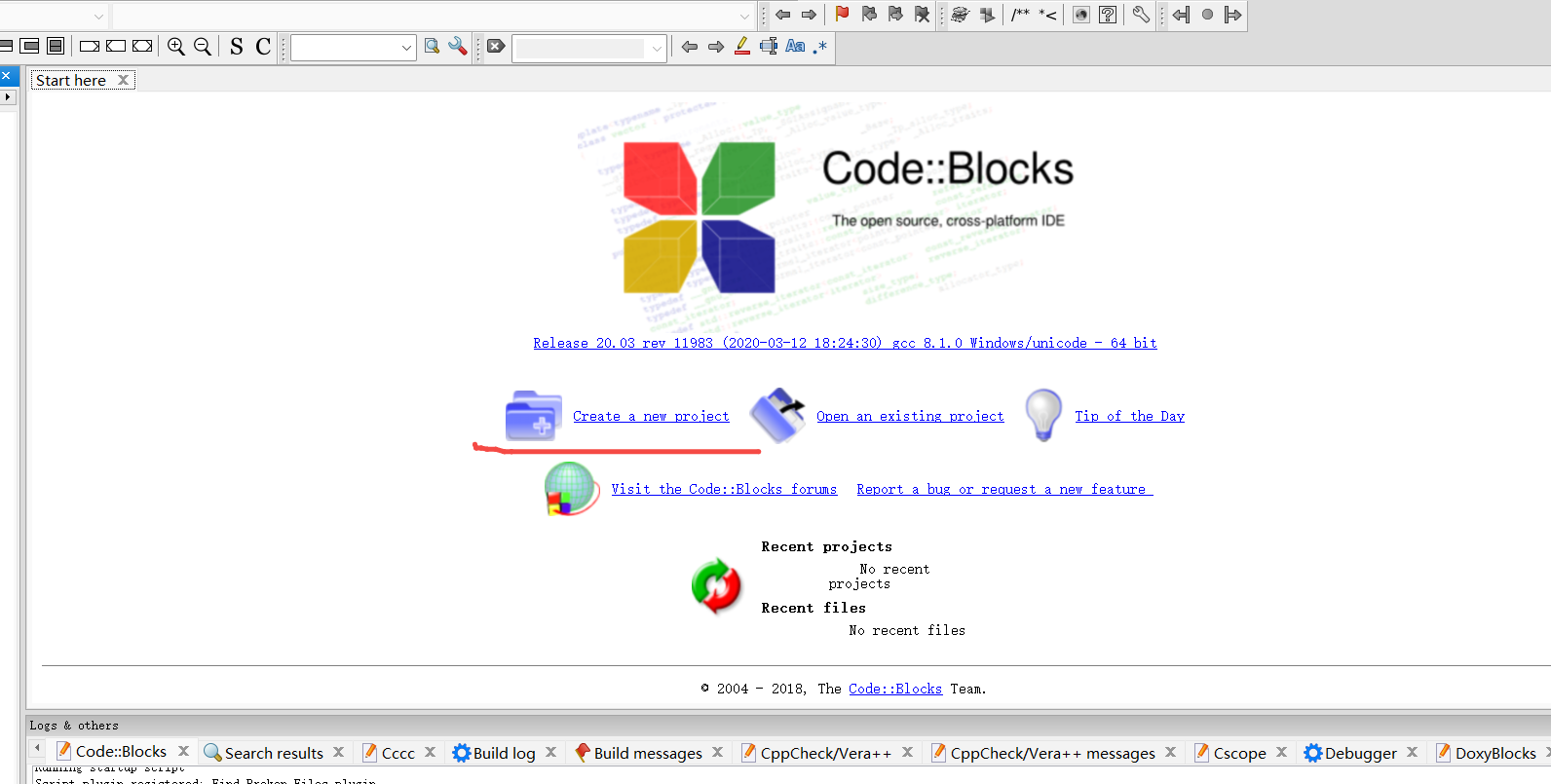Visit the Code::Blocks forums link
1551x784 pixels.
pyautogui.click(x=724, y=489)
